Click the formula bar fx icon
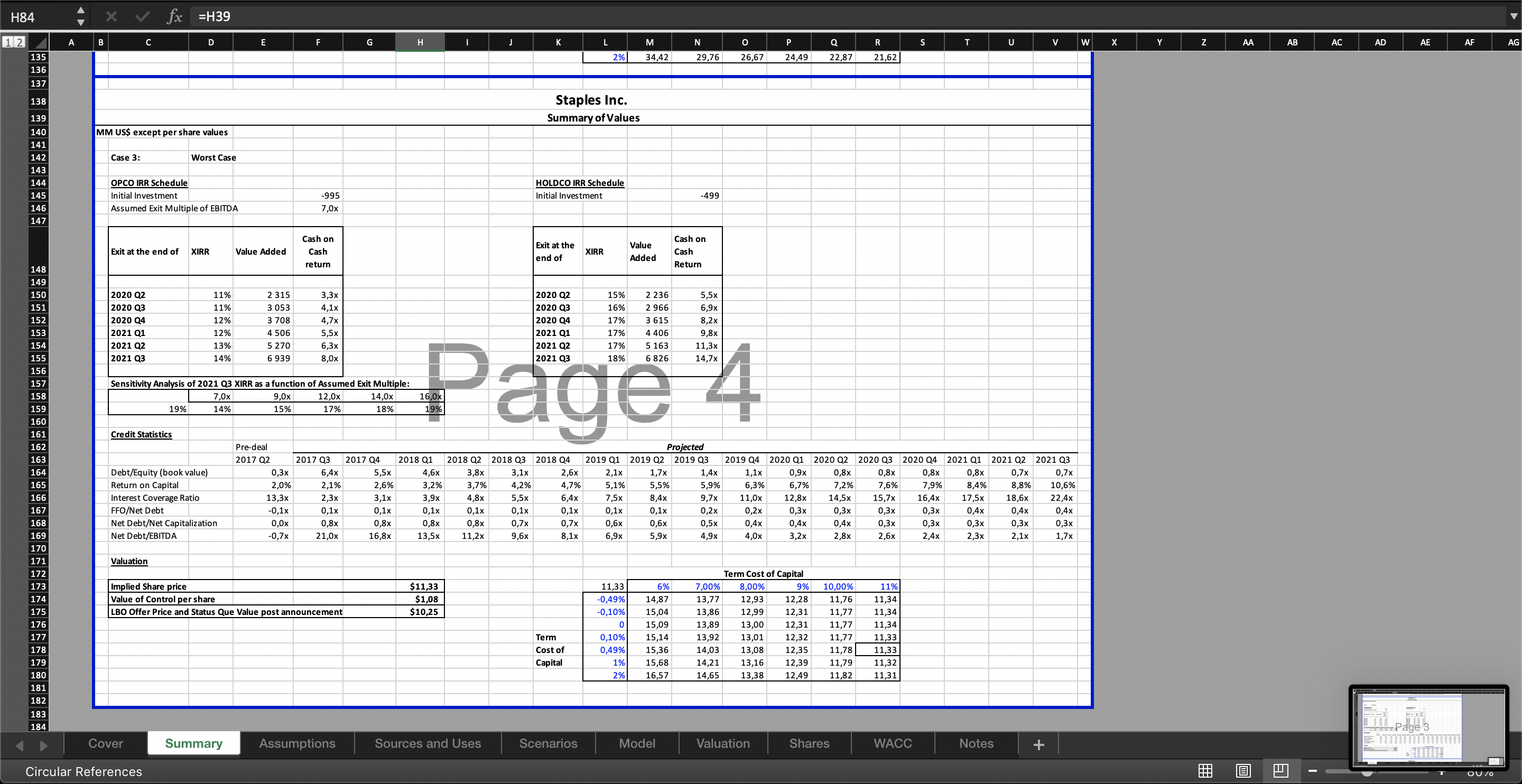 [x=174, y=16]
